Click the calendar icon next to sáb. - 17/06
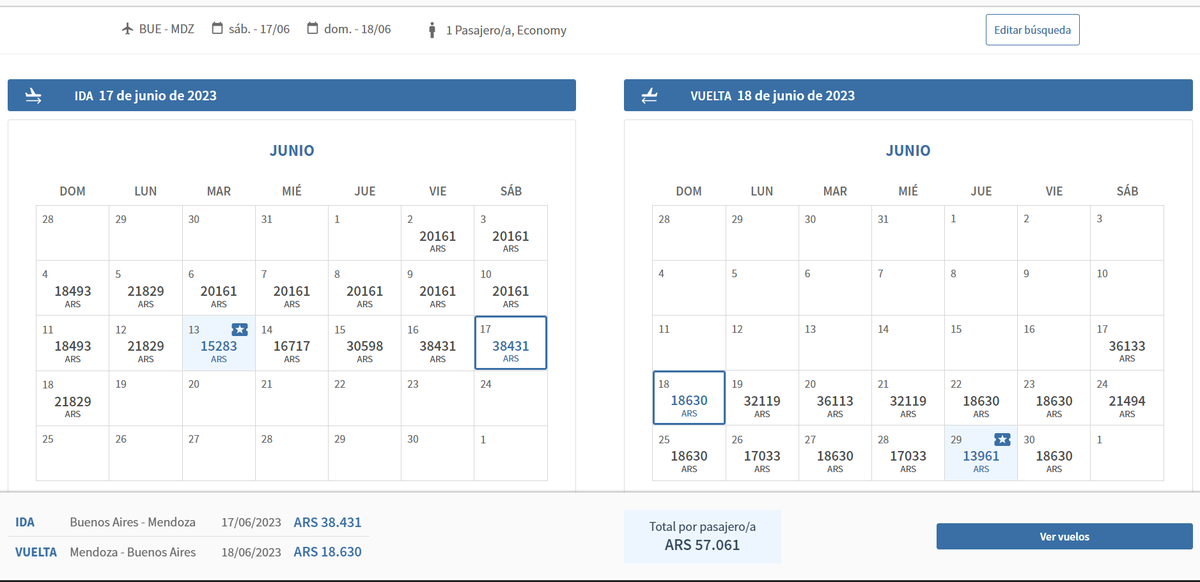Viewport: 1200px width, 582px height. pyautogui.click(x=217, y=29)
